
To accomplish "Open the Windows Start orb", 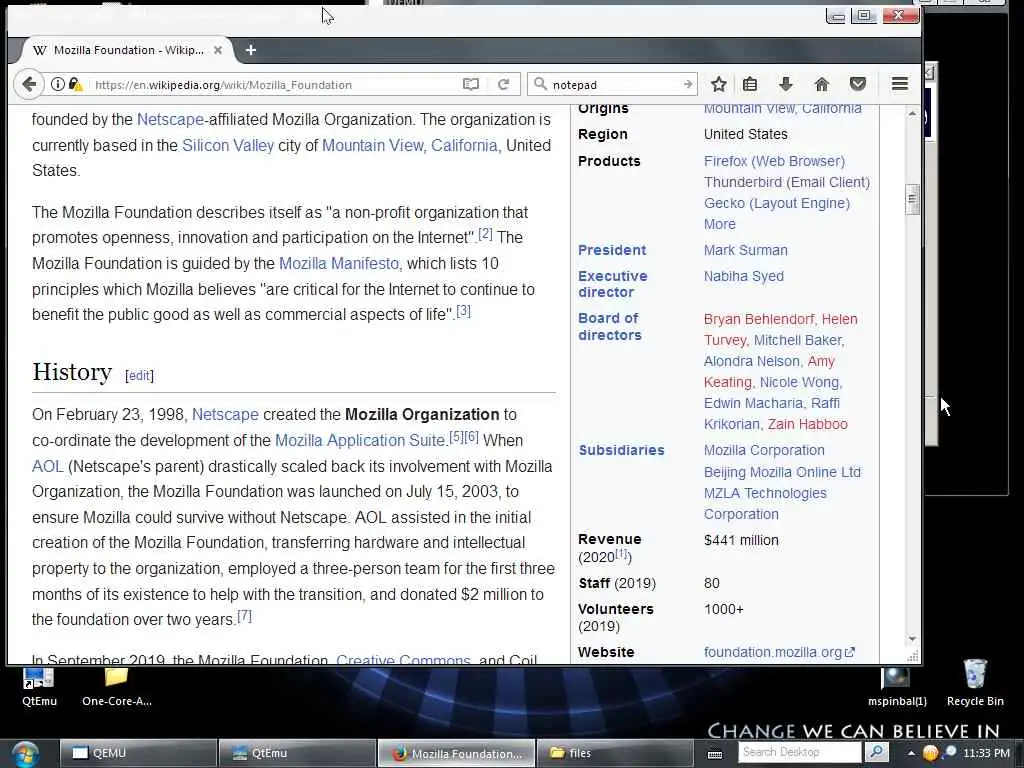I will click(24, 754).
